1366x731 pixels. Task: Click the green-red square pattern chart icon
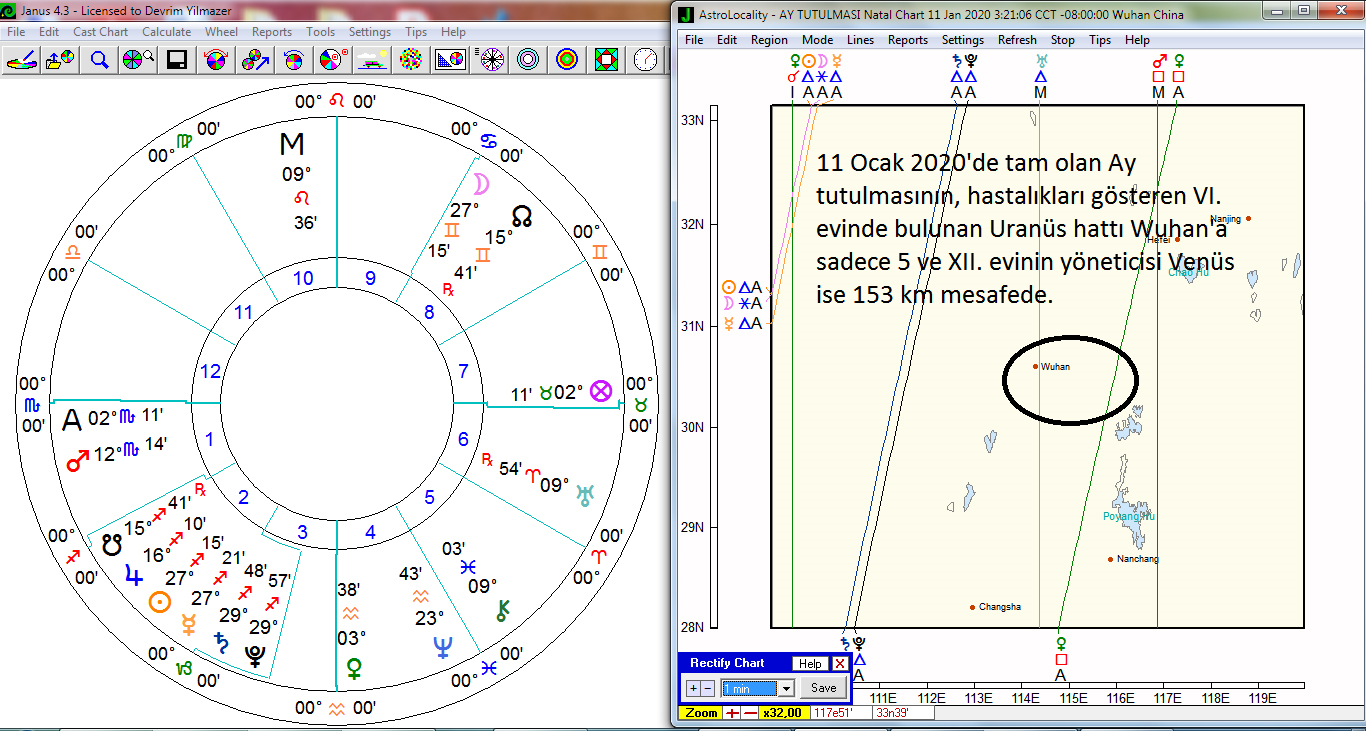(x=606, y=60)
